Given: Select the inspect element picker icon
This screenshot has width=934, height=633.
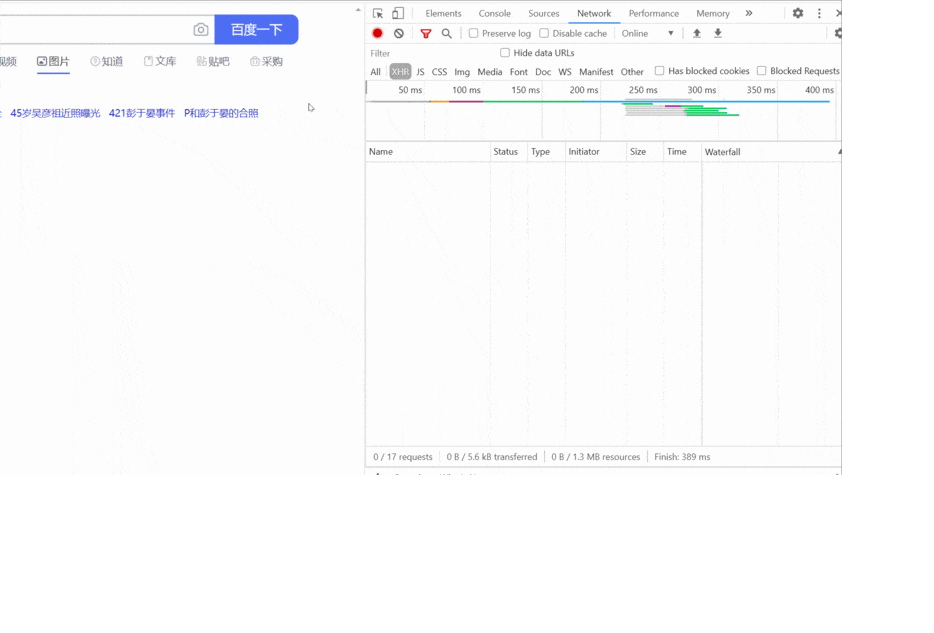Looking at the screenshot, I should 378,13.
